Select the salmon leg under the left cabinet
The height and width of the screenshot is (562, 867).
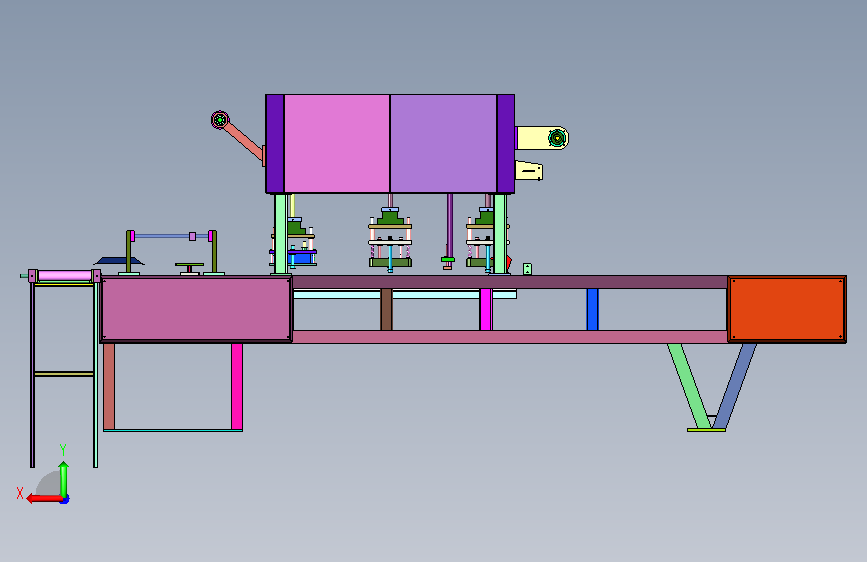pos(109,386)
